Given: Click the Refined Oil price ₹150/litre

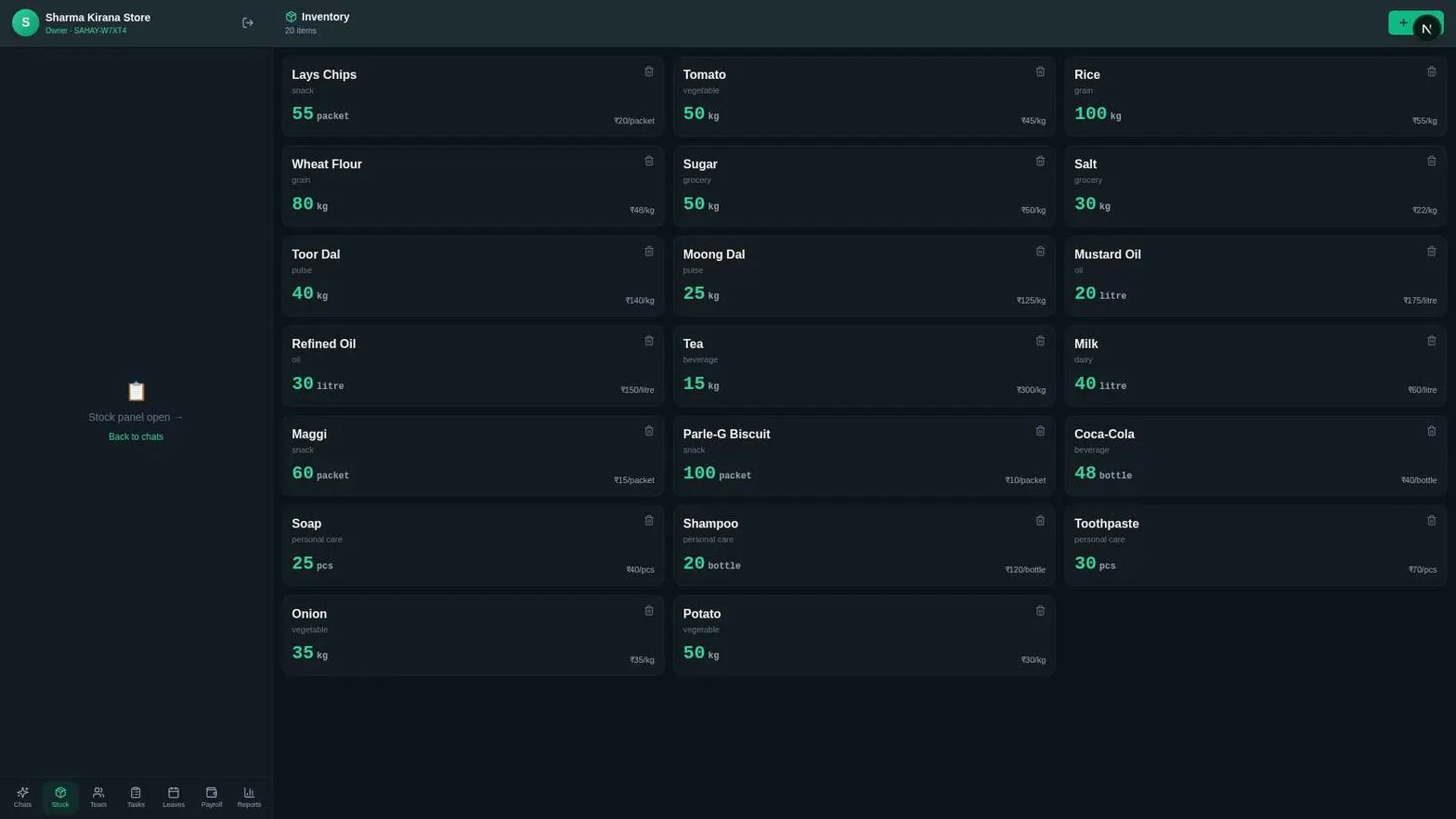Looking at the screenshot, I should (637, 390).
